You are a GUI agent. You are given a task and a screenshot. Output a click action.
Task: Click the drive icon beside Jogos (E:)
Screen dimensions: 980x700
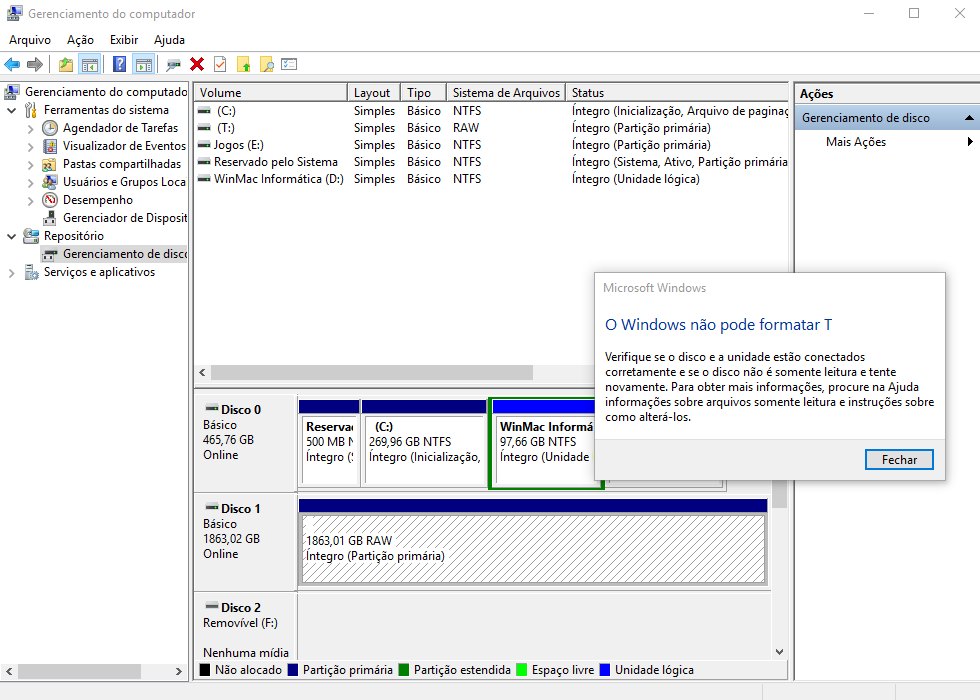tap(204, 144)
